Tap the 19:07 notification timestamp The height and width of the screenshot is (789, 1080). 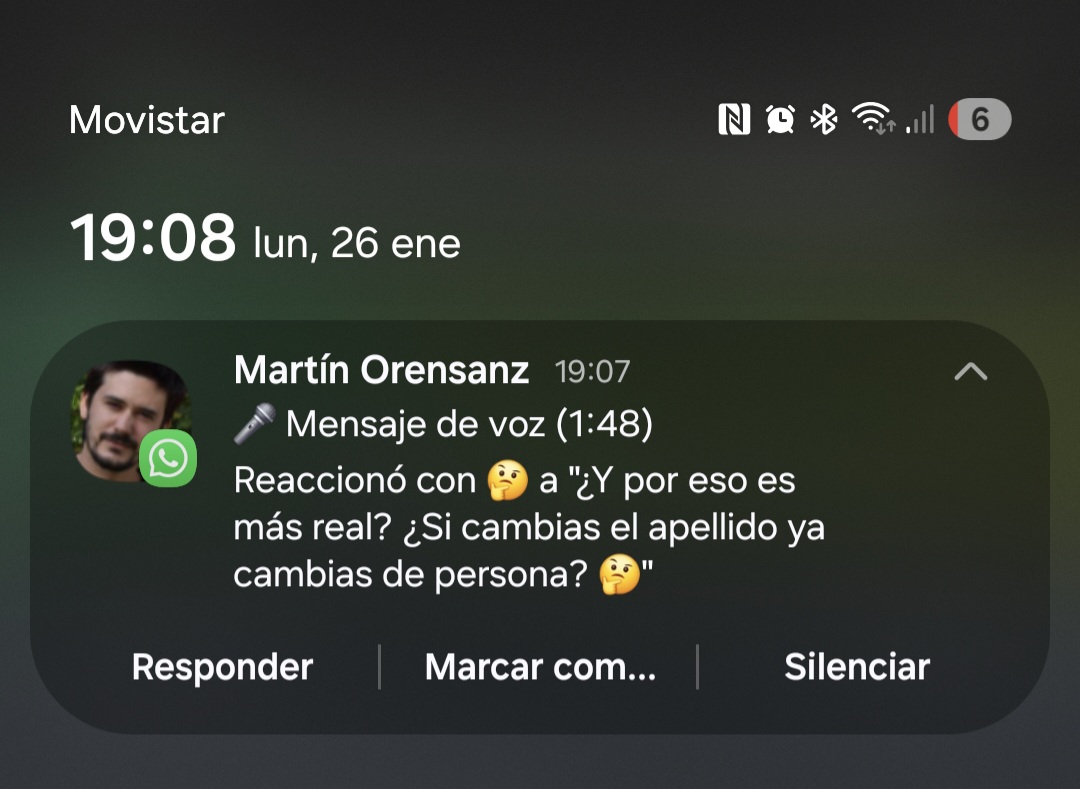[x=592, y=372]
